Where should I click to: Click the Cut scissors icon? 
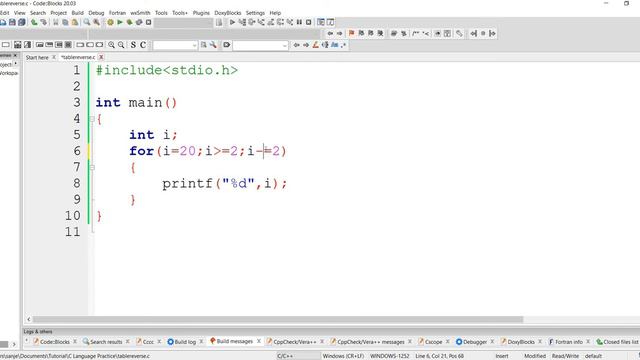56,22
